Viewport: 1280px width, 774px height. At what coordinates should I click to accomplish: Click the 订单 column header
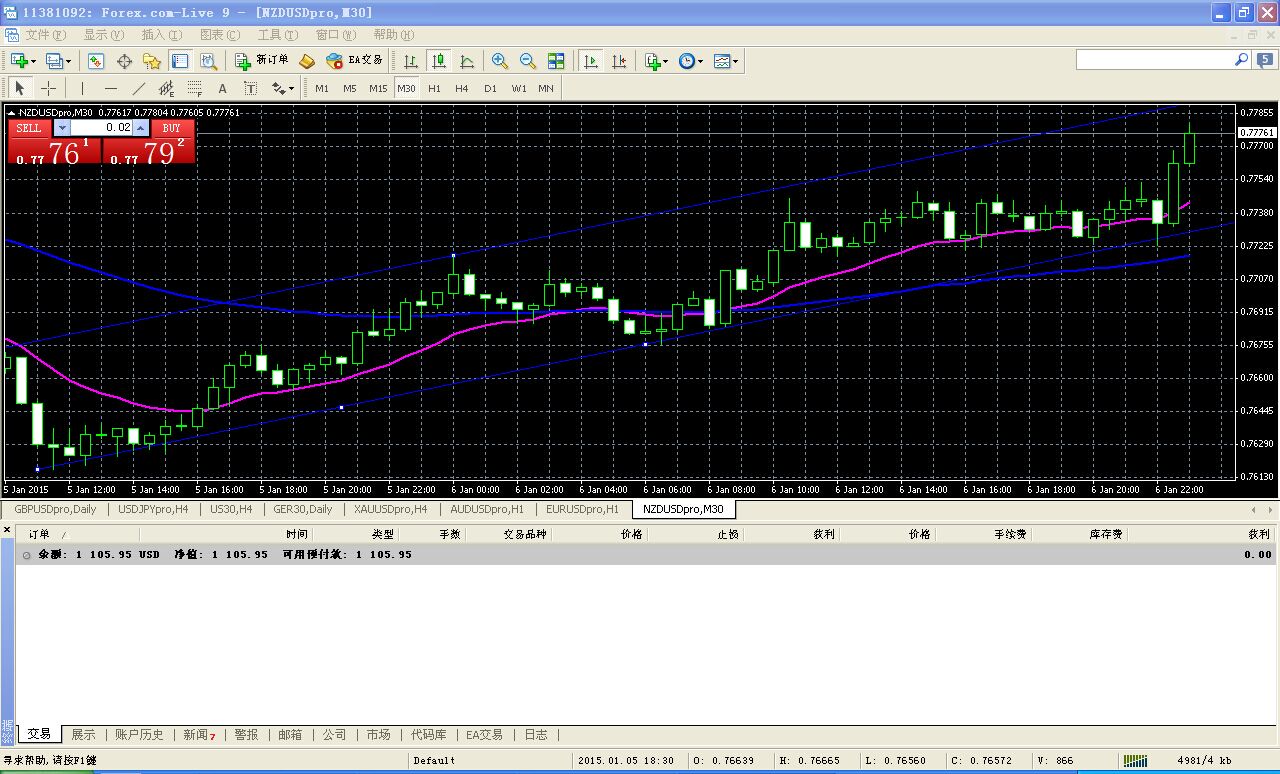coord(38,535)
